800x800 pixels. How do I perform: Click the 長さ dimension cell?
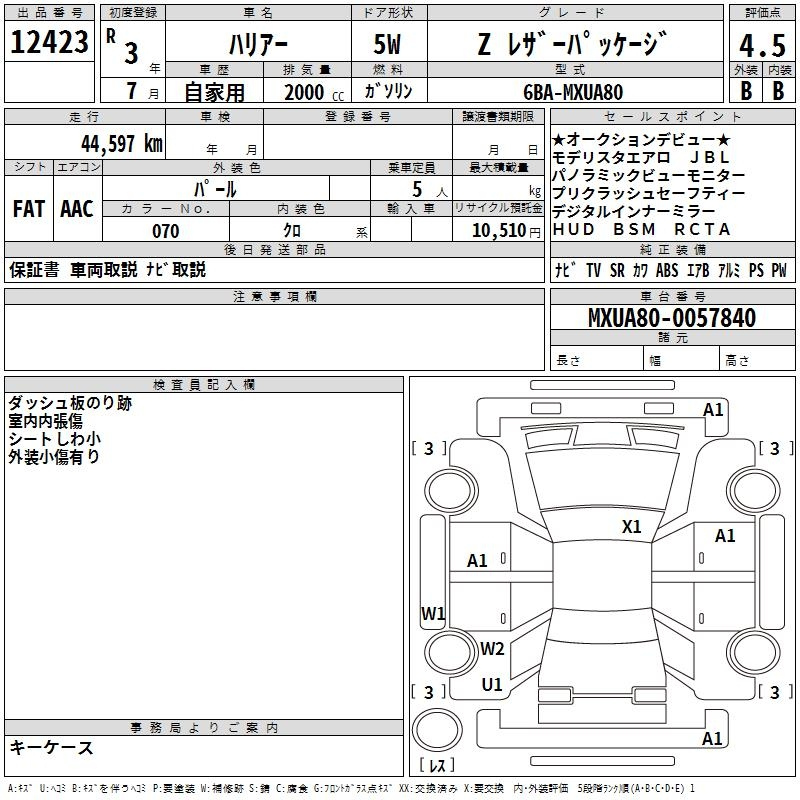pos(597,358)
